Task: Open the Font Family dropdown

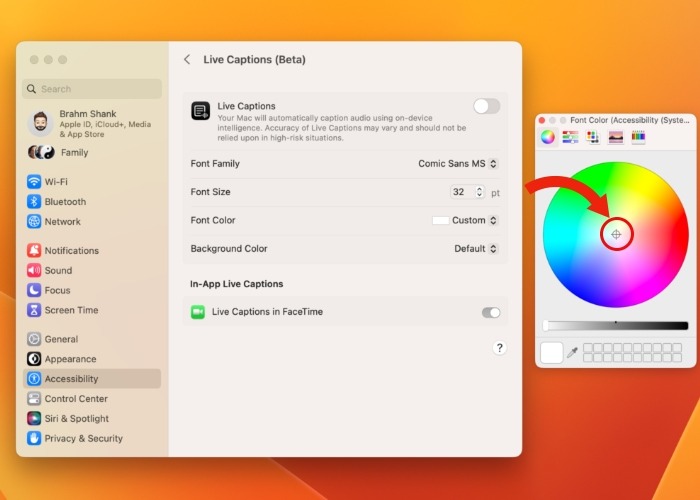Action: tap(458, 163)
